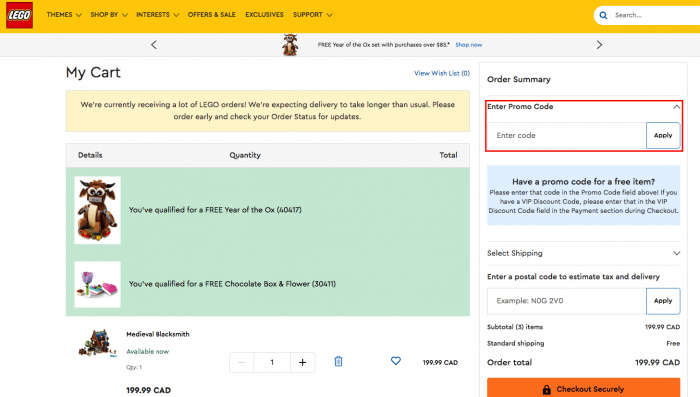
Task: Open View Wish List link
Action: [x=442, y=73]
